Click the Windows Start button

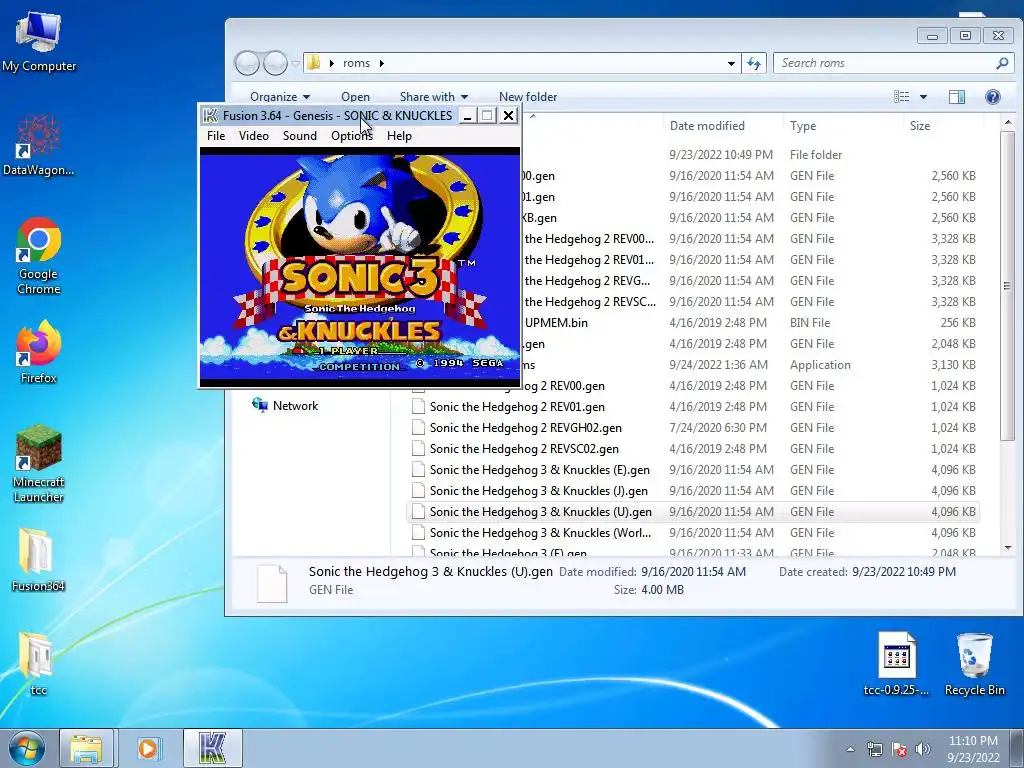click(27, 748)
